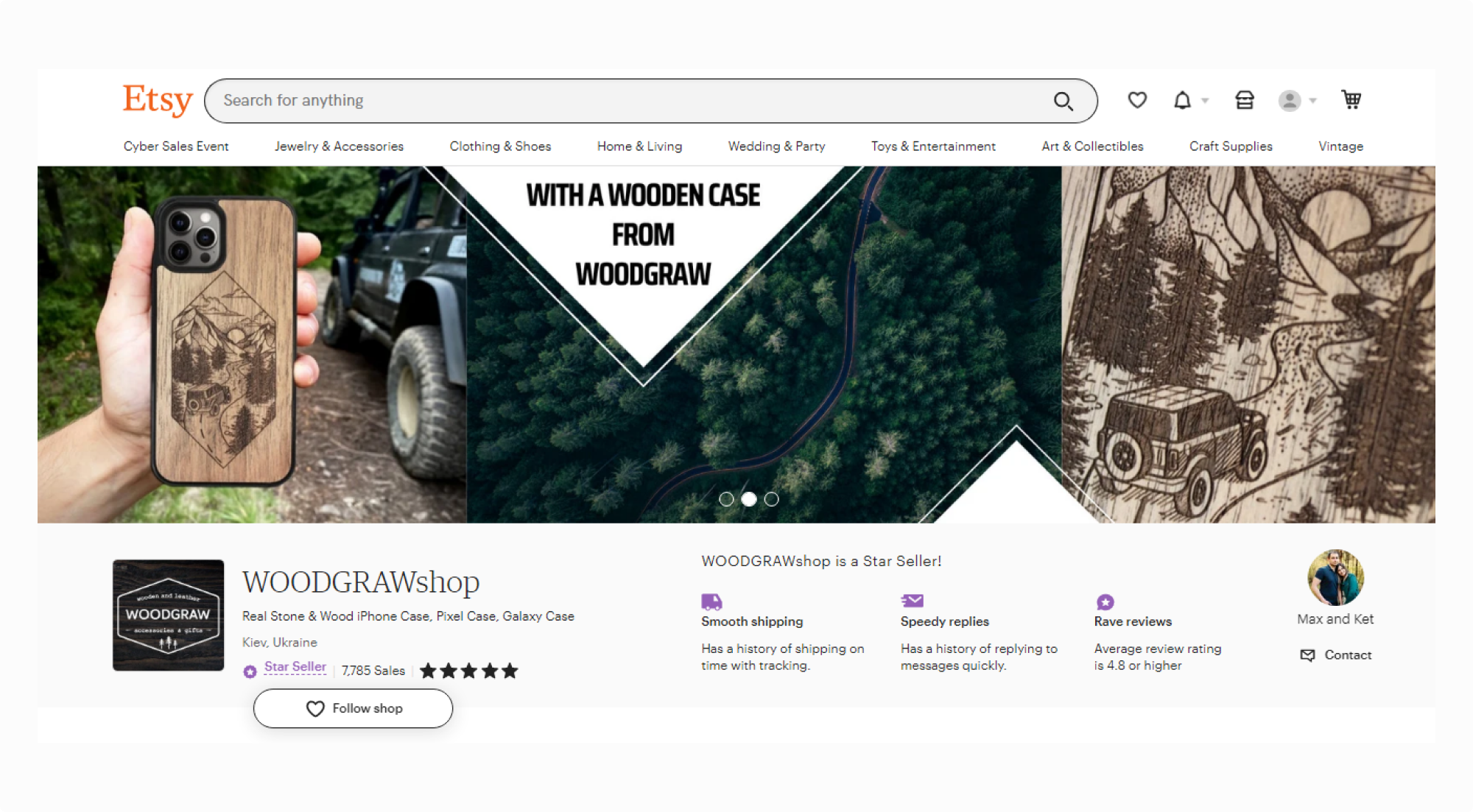The height and width of the screenshot is (812, 1473).
Task: Click the Follow shop button
Action: pos(353,708)
